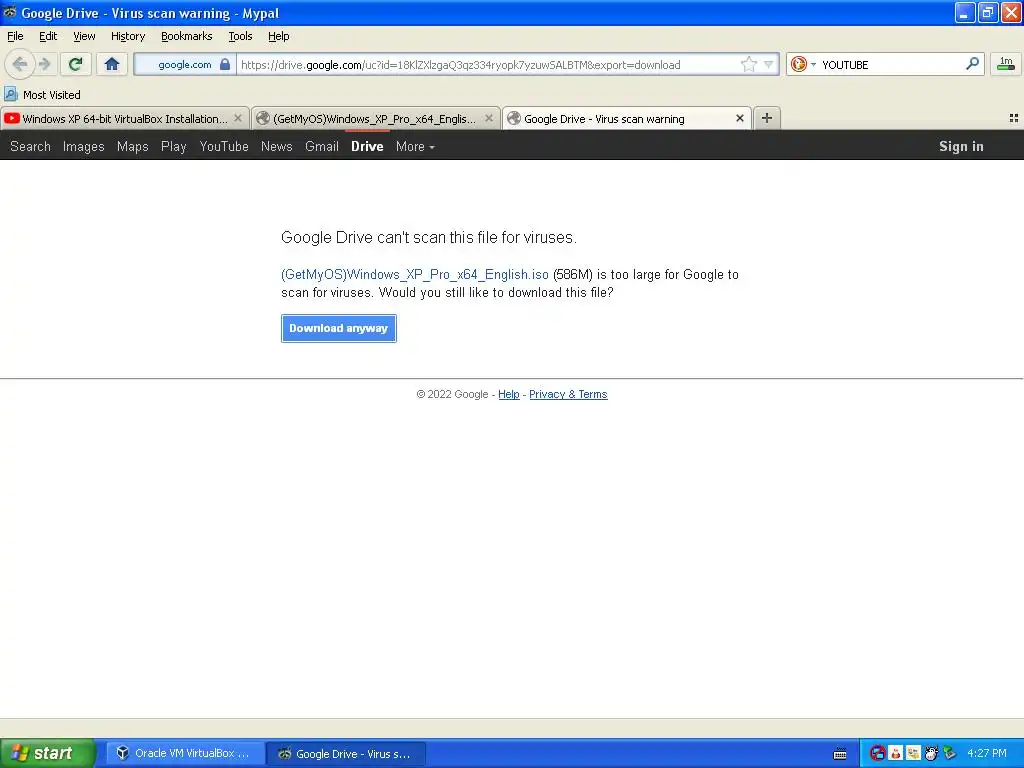Image resolution: width=1024 pixels, height=768 pixels.
Task: Click the forward navigation arrow
Action: tap(44, 64)
